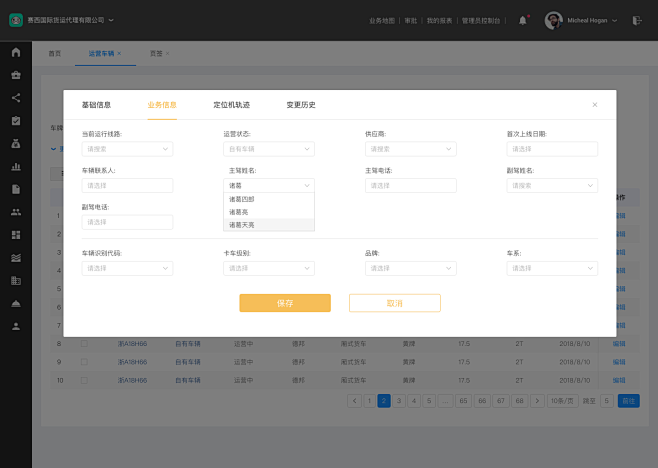
Task: Open the 当前运行线路 dropdown
Action: [127, 149]
